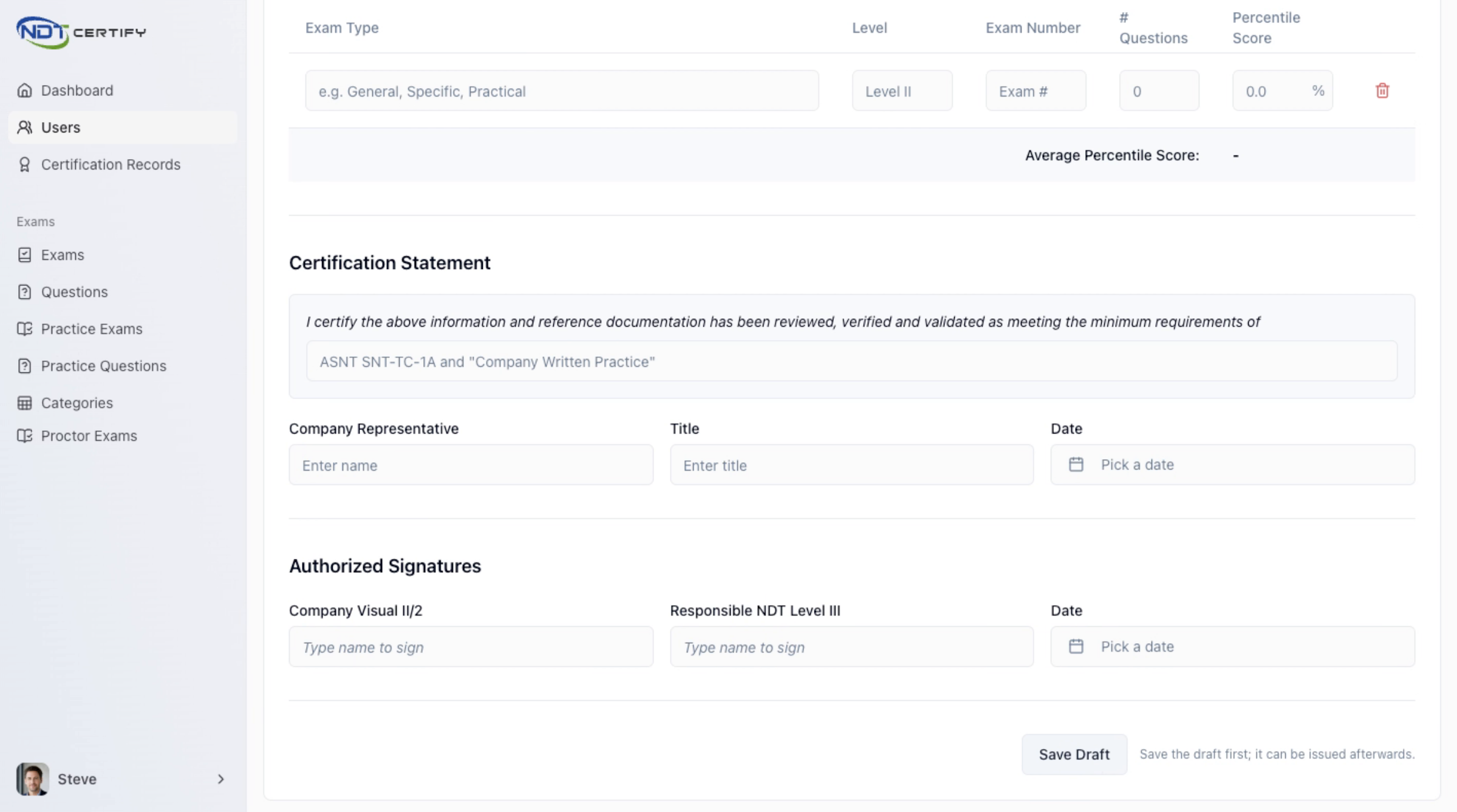Click the Certification Records ribbon icon

(24, 165)
